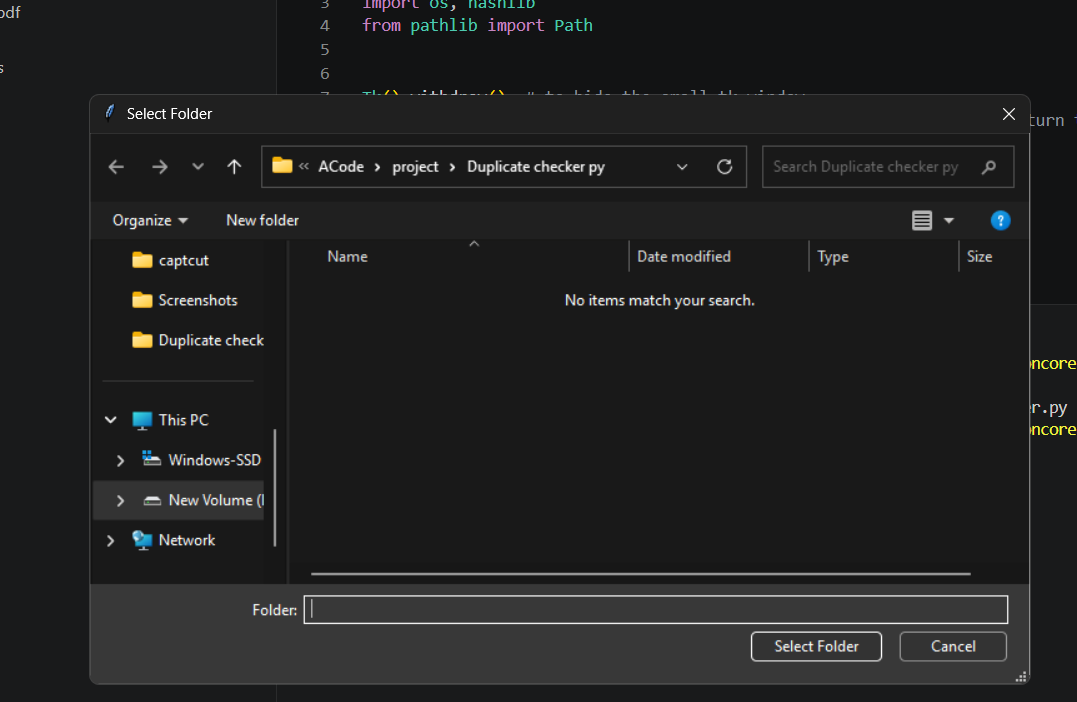Screen dimensions: 1077x702
Task: Expand the chevron after project breadcrumb
Action: coord(452,168)
